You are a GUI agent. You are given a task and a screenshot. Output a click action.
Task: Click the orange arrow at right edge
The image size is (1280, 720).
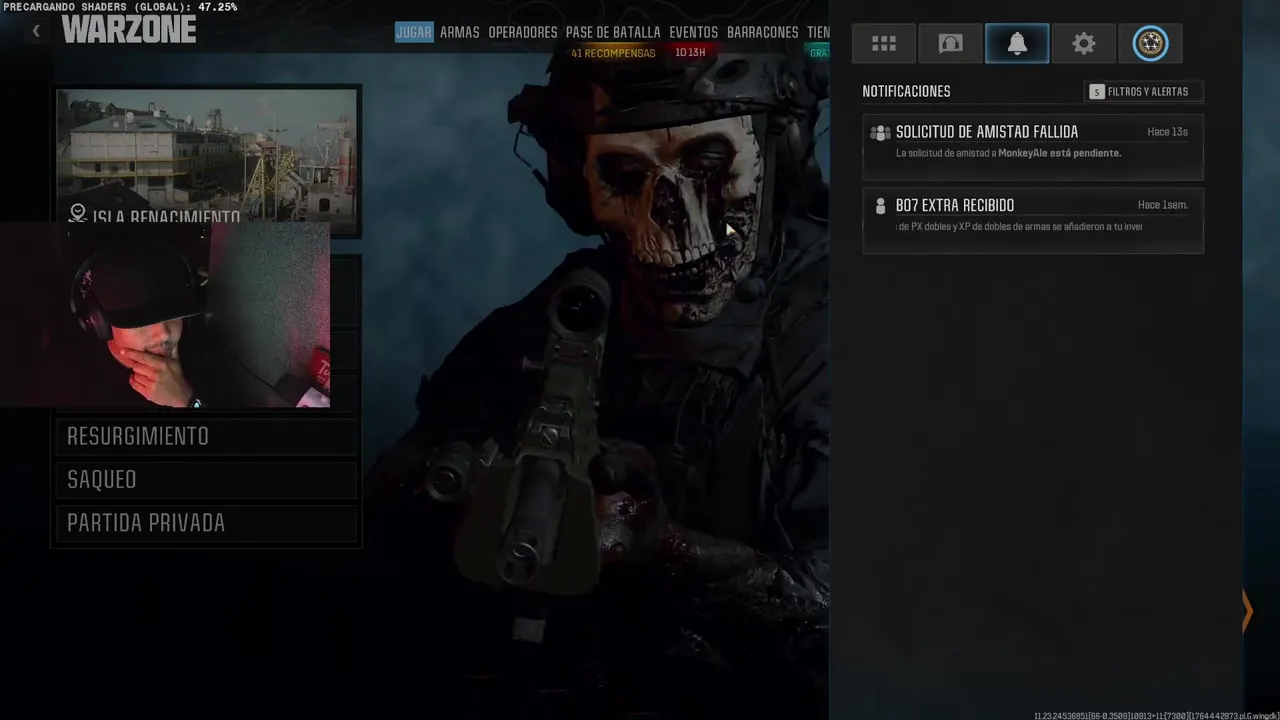1247,610
